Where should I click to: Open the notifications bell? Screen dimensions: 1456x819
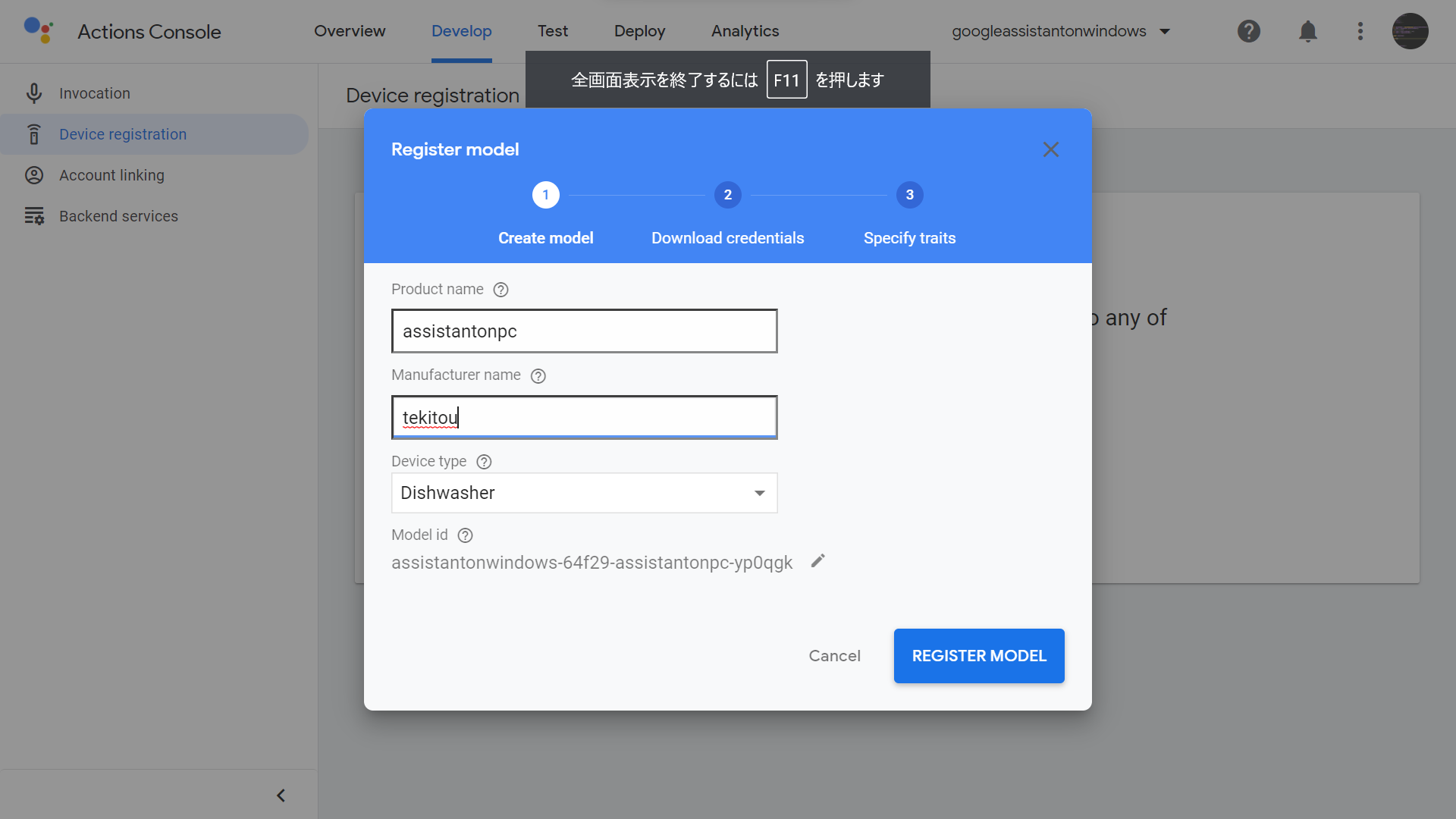tap(1307, 31)
